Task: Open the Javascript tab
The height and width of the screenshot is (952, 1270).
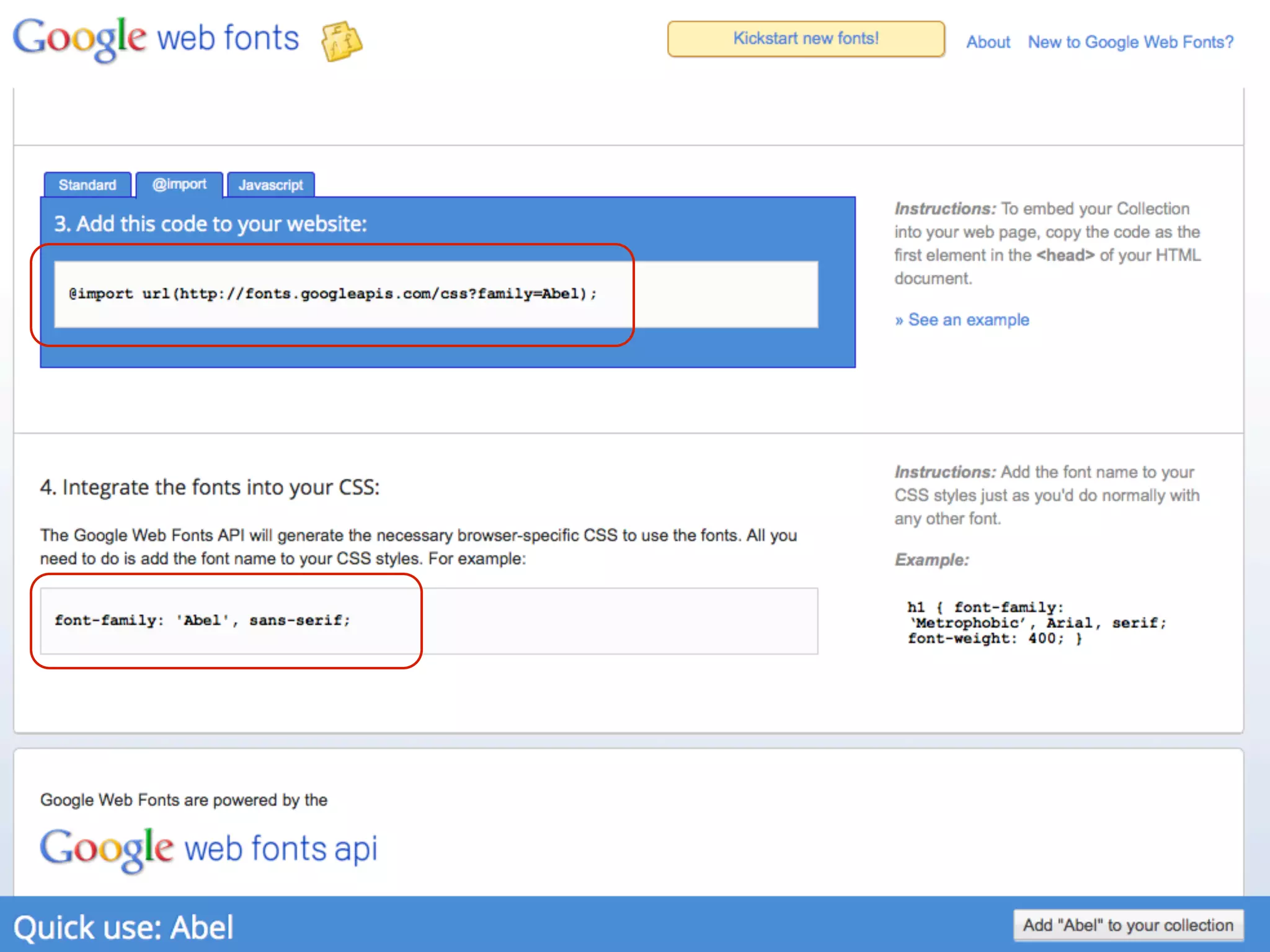Action: [x=271, y=185]
